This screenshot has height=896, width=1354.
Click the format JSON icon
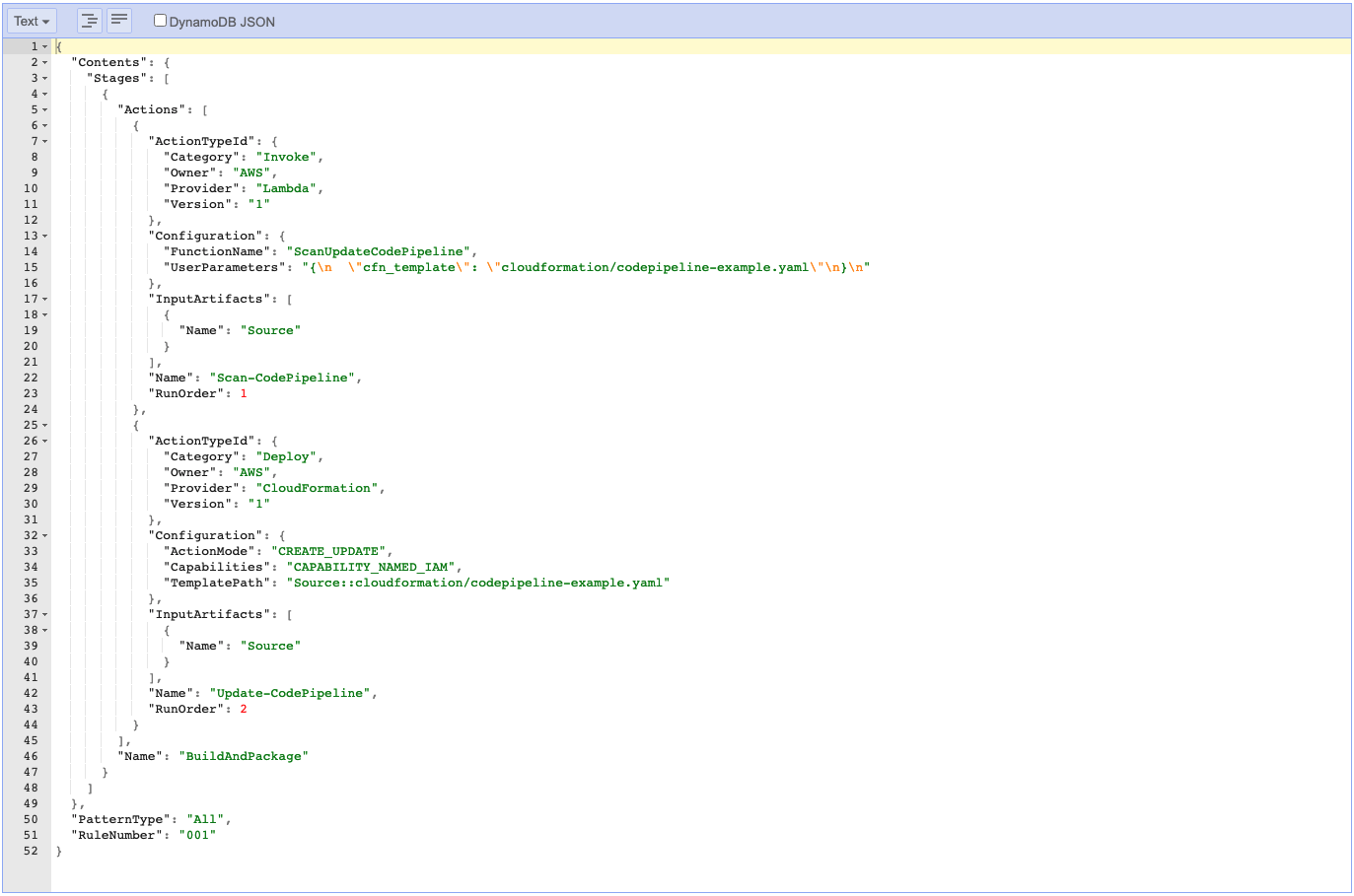point(90,21)
